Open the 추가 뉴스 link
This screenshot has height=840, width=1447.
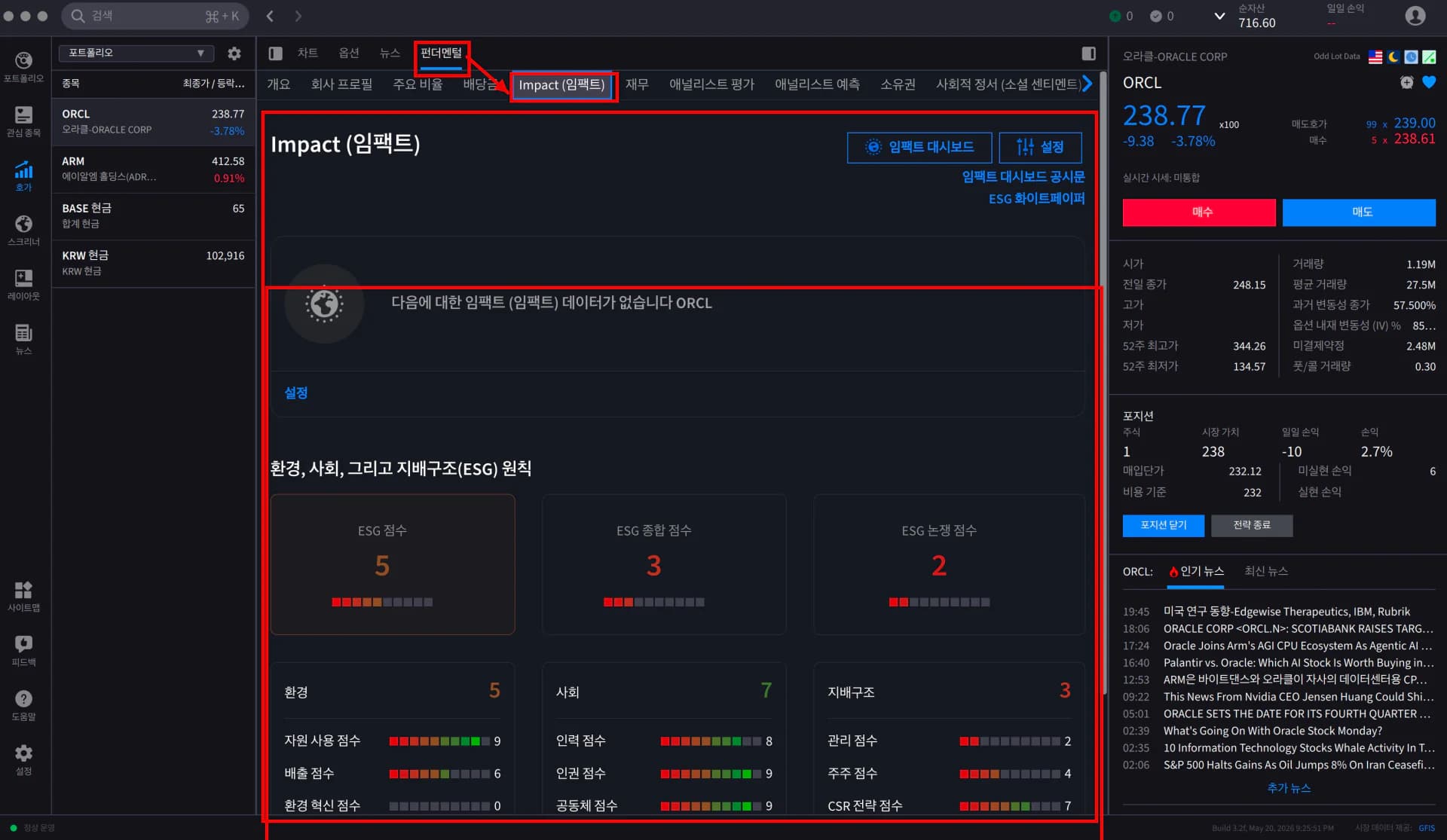tap(1289, 789)
